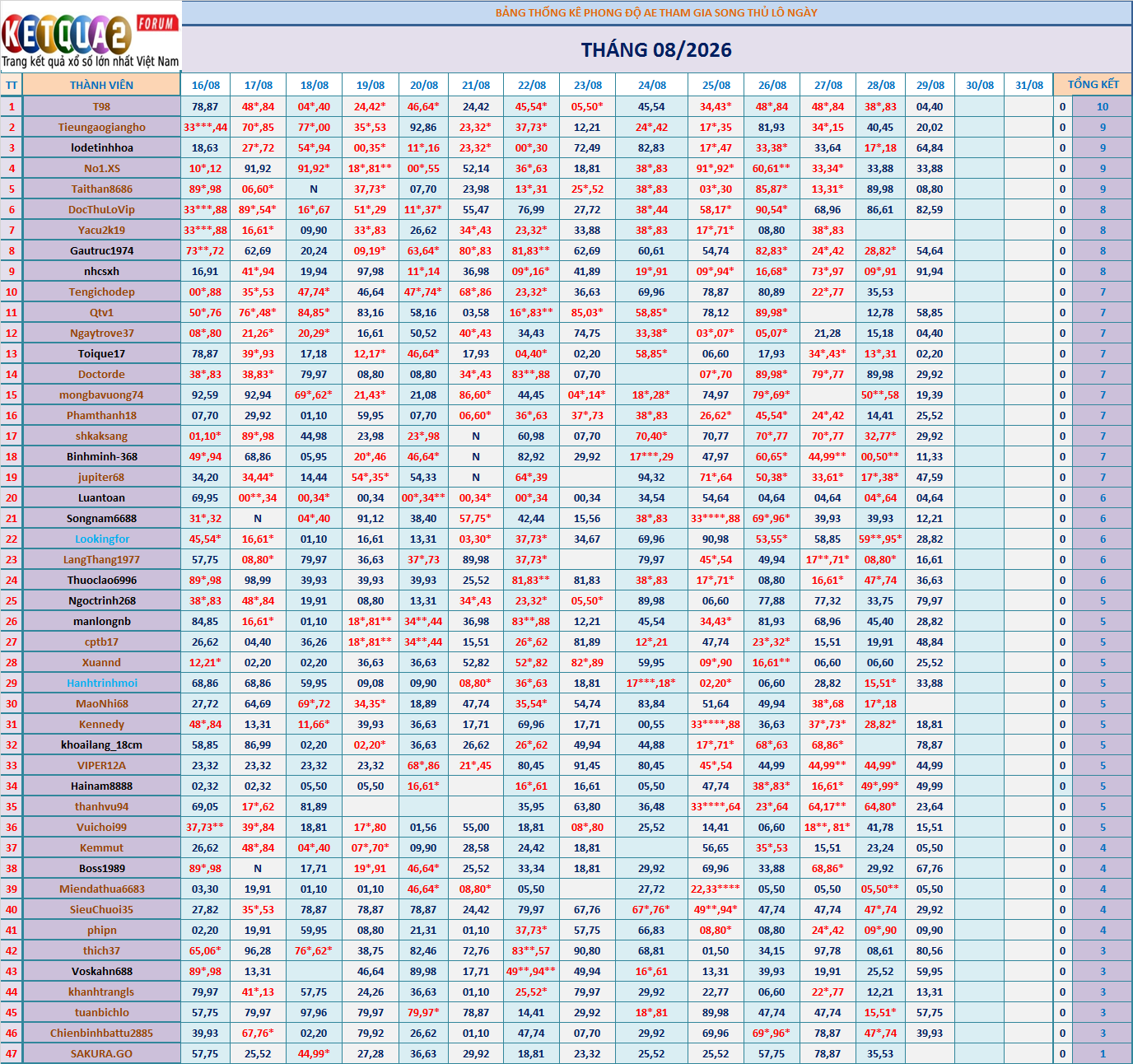
Task: Select member Hainam8888
Action: tap(101, 786)
